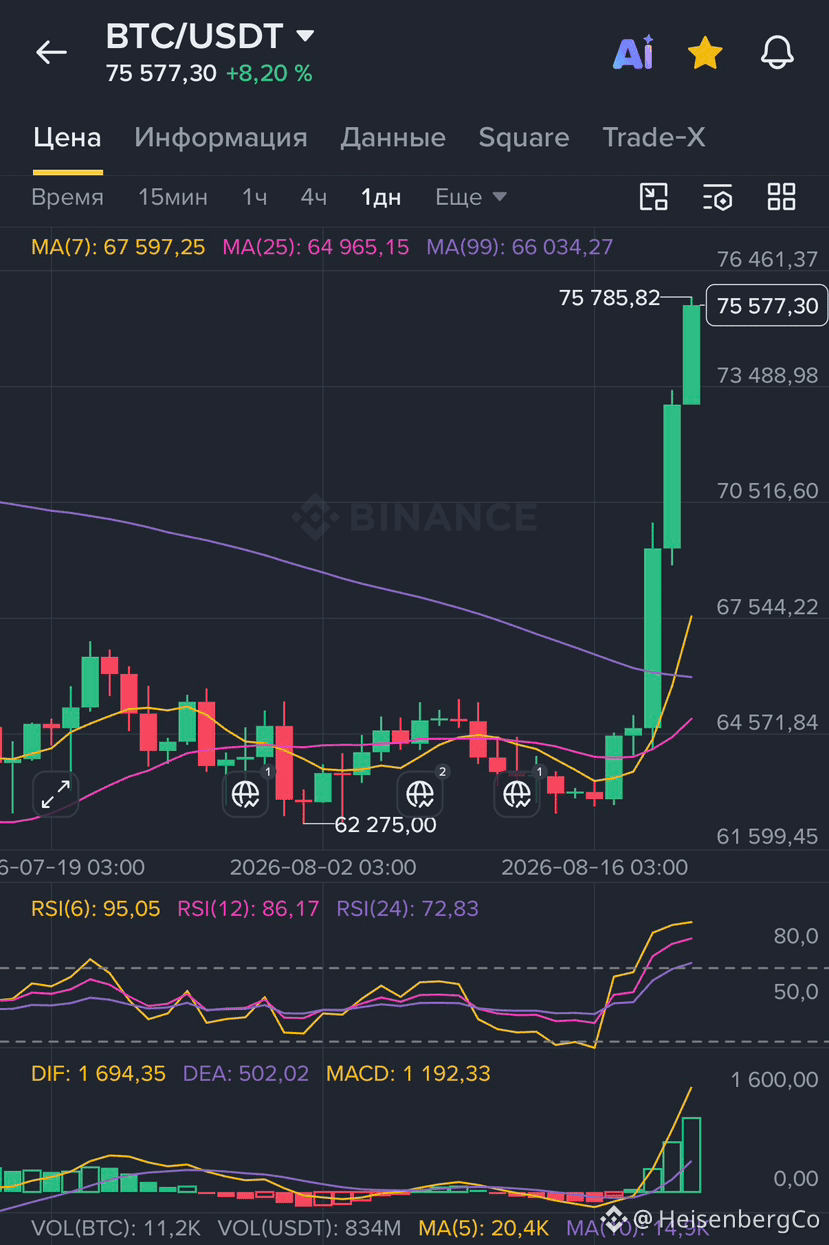Tap the DIF 1 694,35 label

99,1073
